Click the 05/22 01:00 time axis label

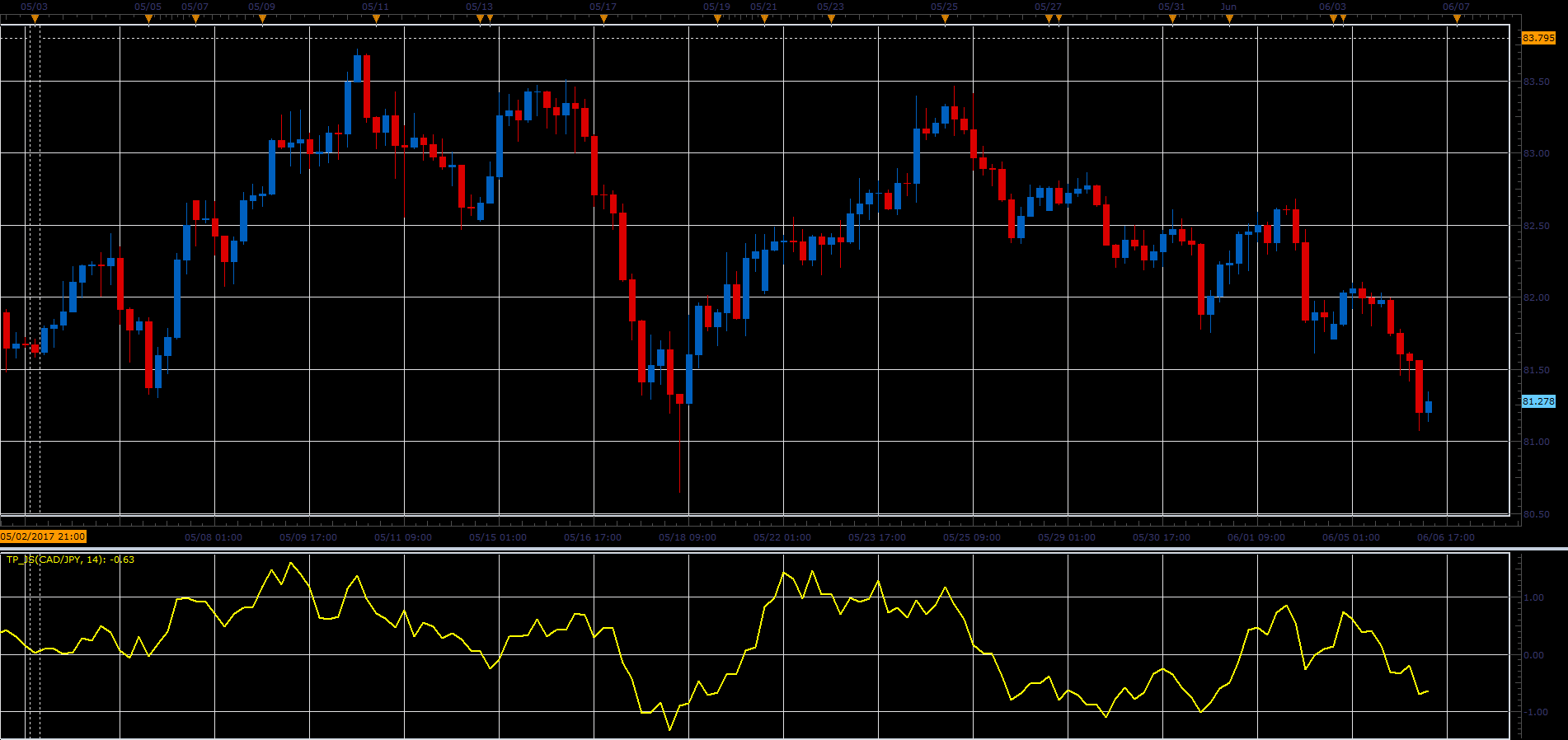click(782, 537)
